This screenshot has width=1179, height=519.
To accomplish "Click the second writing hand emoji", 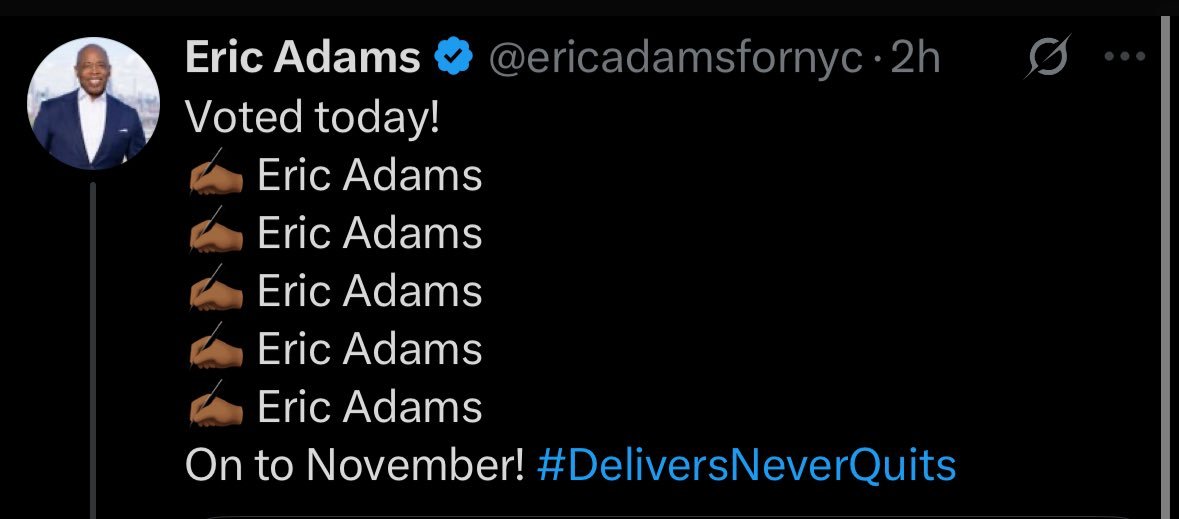I will click(x=215, y=230).
